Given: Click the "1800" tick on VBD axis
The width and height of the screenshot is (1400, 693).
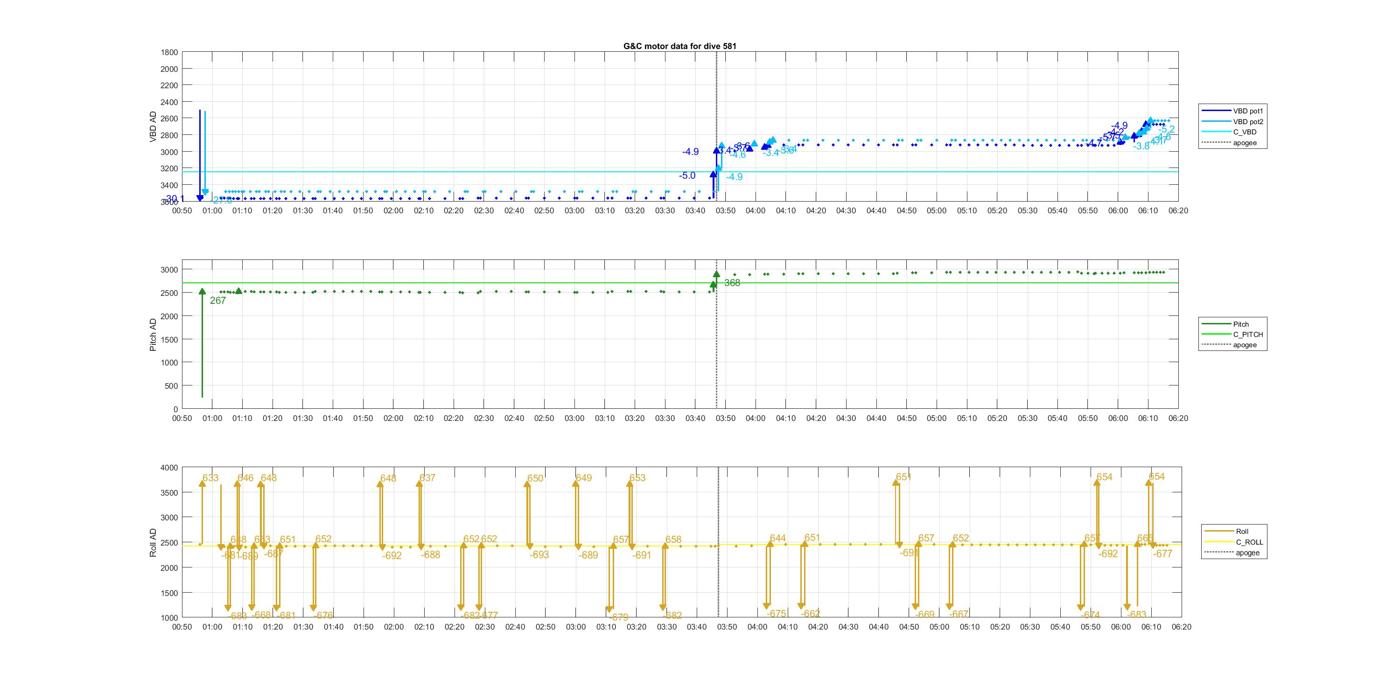Looking at the screenshot, I should (169, 52).
